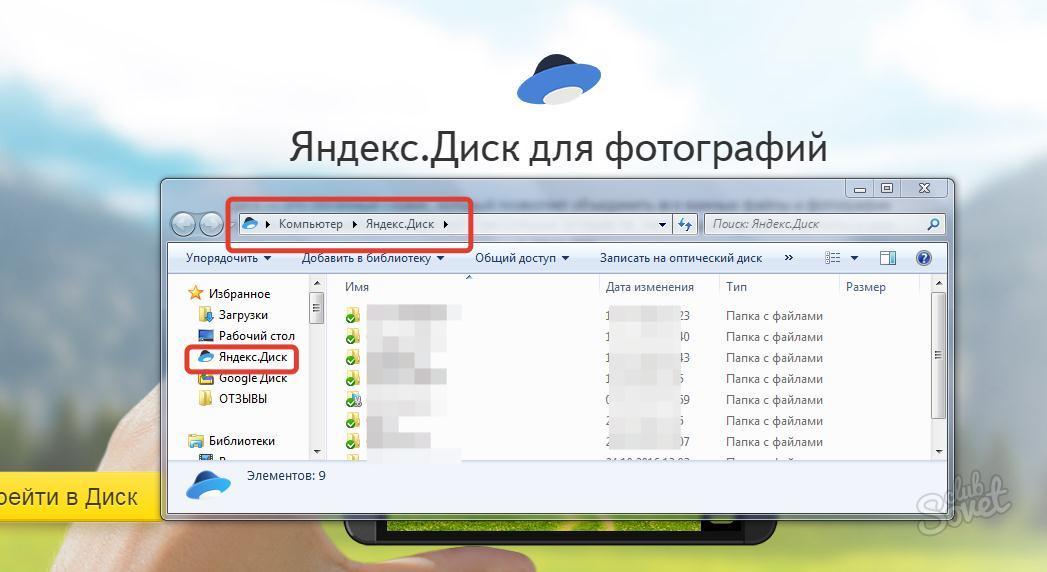Click first synced folder icon in list

coord(353,315)
